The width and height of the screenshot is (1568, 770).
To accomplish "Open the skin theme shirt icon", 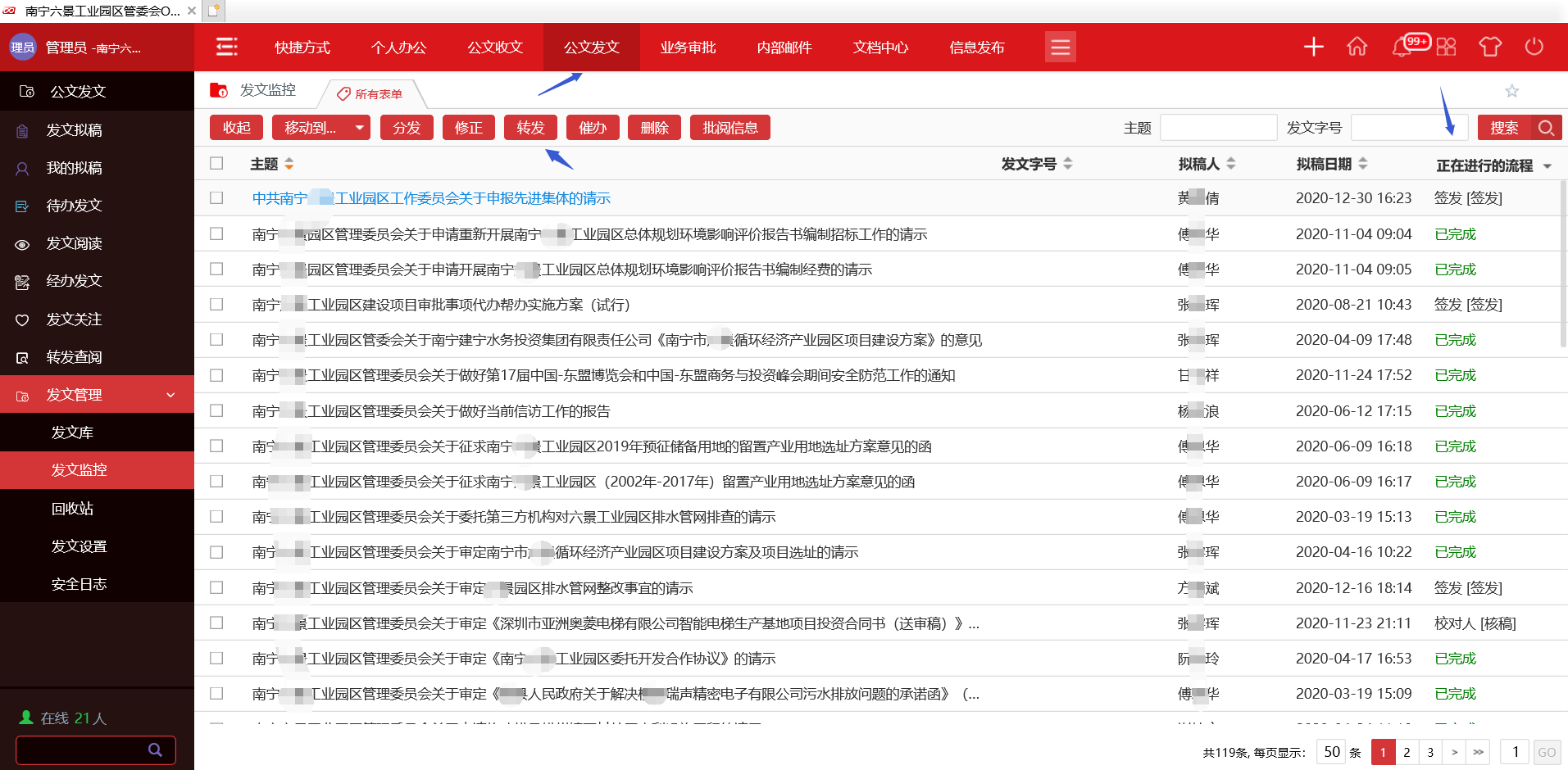I will point(1489,47).
